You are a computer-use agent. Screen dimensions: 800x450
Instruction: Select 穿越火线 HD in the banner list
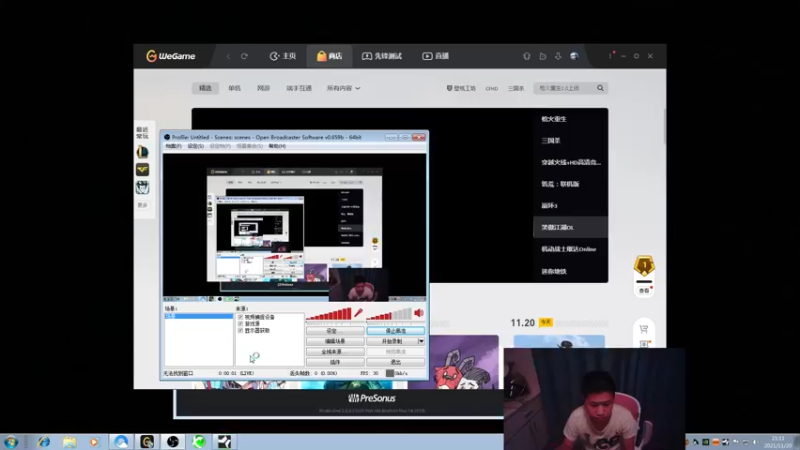571,162
